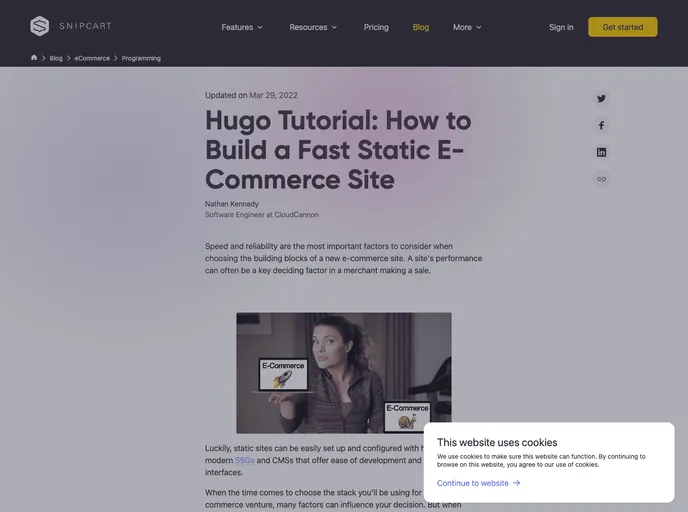Viewport: 688px width, 512px height.
Task: Click the author name Nathan Kennedy
Action: click(232, 204)
